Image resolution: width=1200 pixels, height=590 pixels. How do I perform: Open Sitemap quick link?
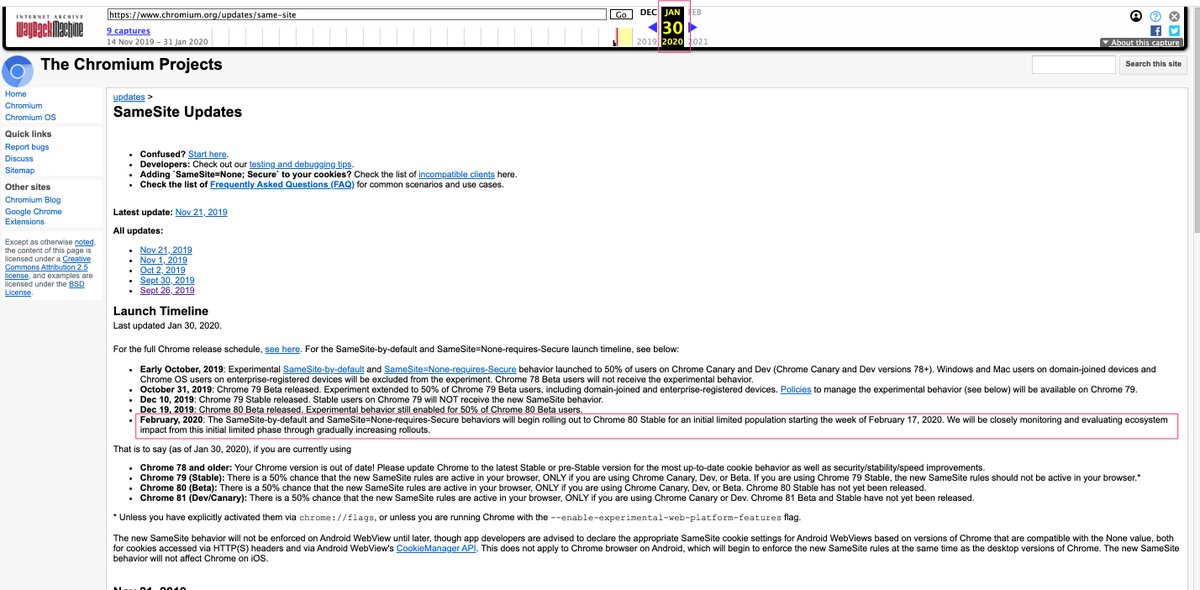tap(20, 171)
